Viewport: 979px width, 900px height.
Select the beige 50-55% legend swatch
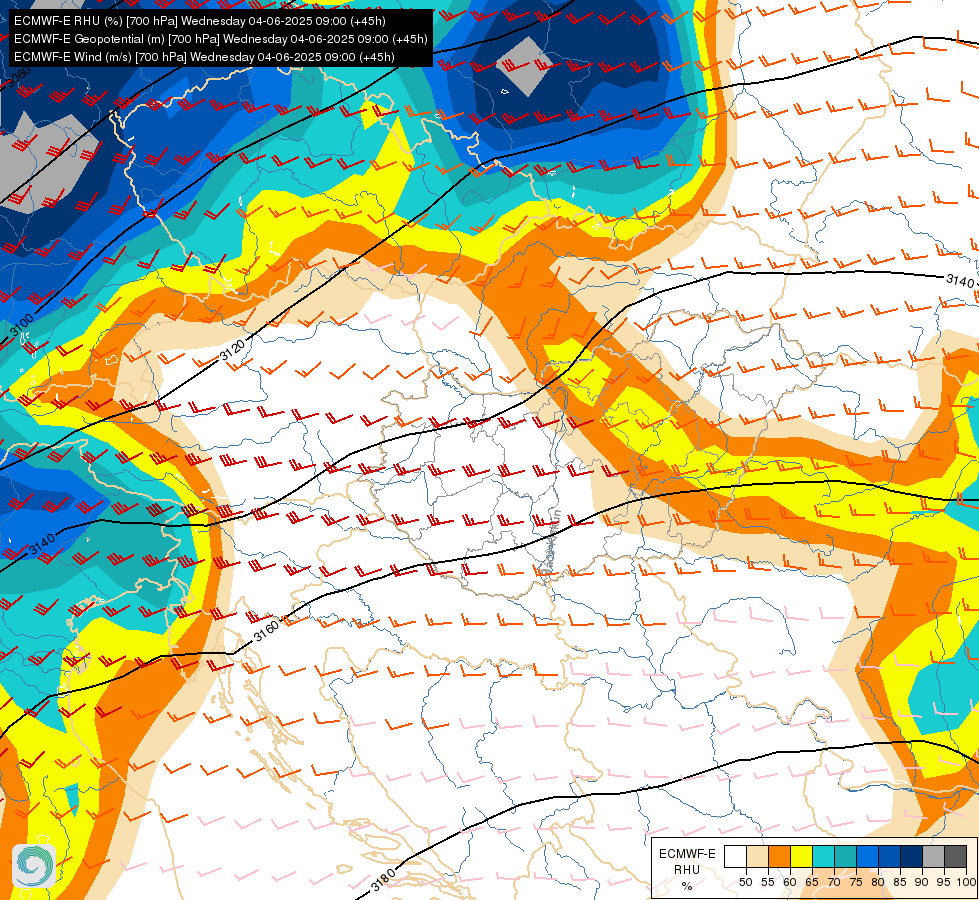pyautogui.click(x=757, y=856)
